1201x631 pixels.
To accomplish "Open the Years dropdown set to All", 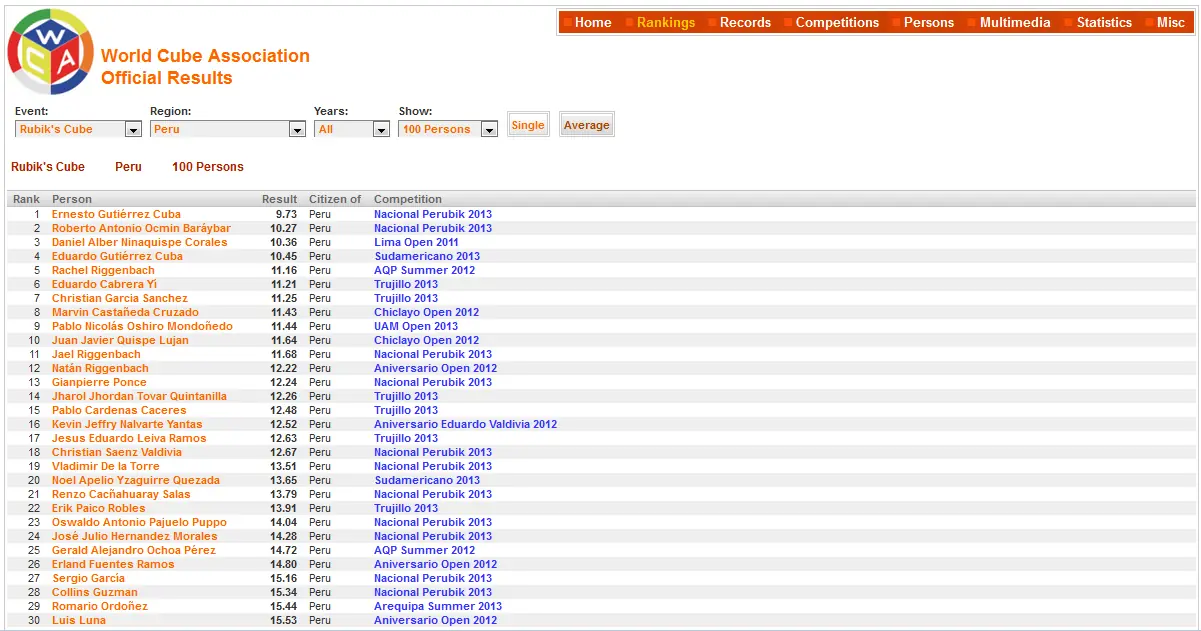I will [352, 129].
